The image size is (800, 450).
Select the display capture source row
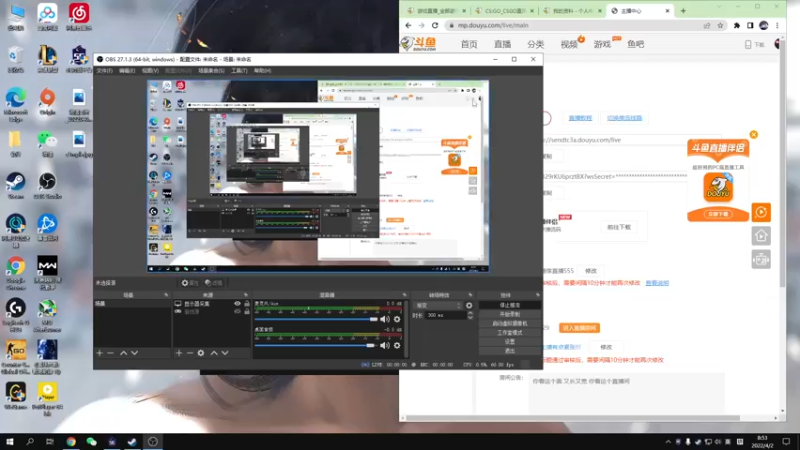pos(212,304)
